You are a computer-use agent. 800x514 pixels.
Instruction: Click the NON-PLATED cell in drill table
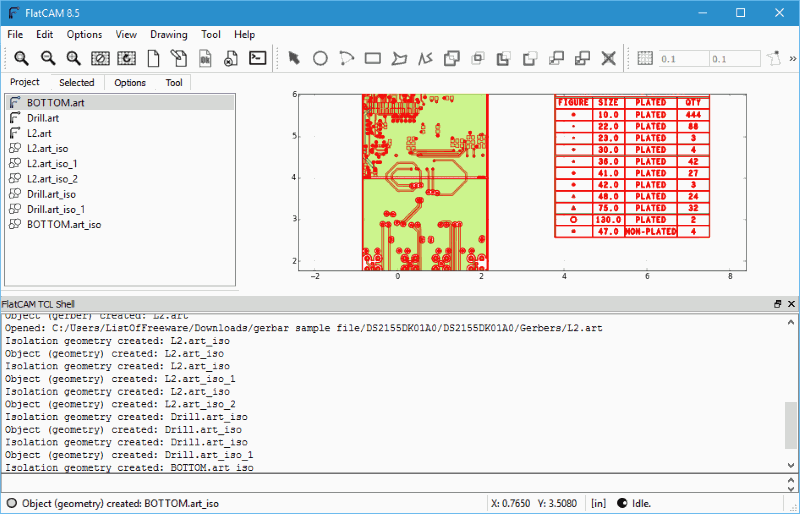[651, 232]
